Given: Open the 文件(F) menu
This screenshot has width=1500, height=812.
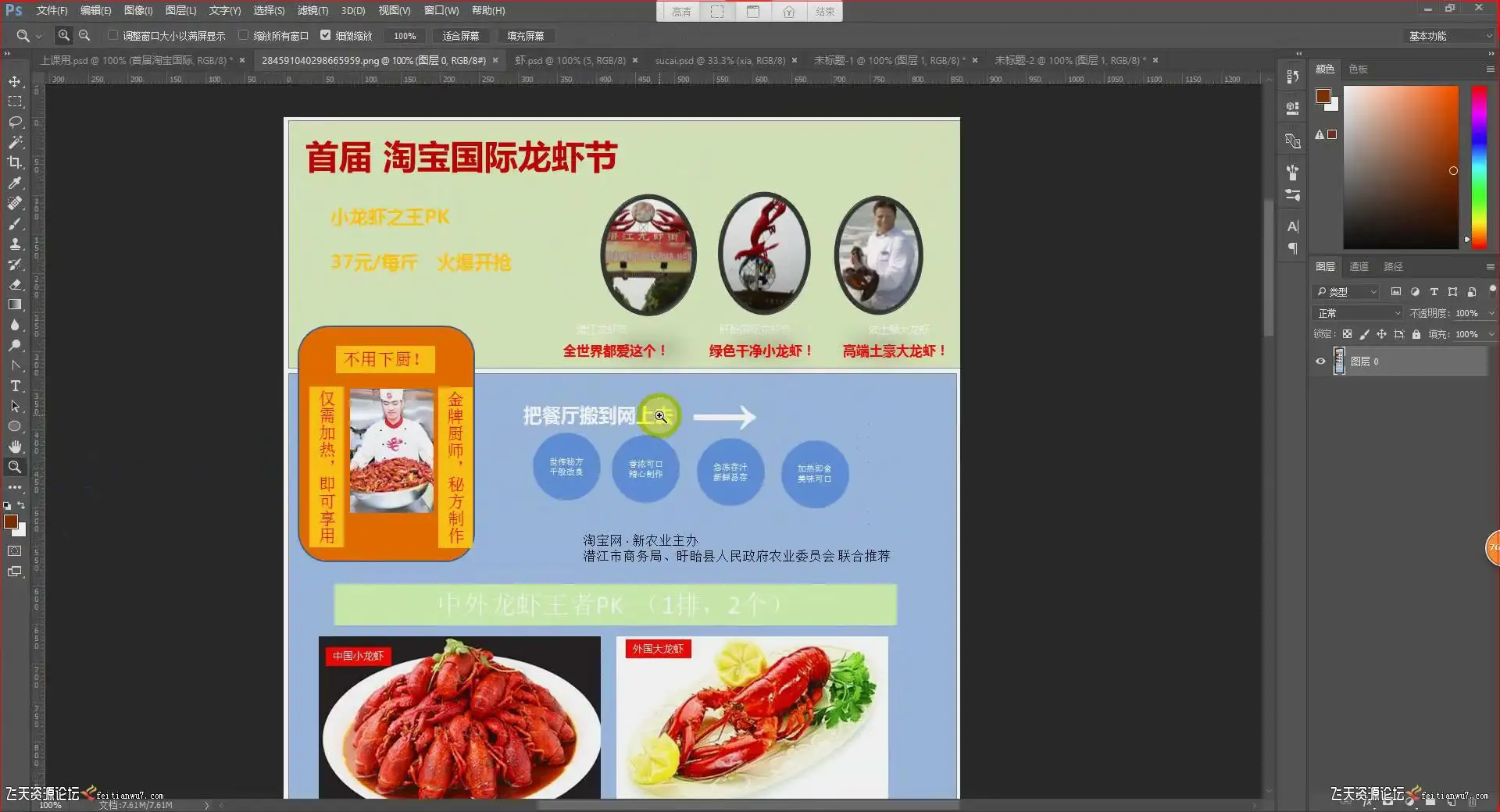Looking at the screenshot, I should click(x=52, y=11).
